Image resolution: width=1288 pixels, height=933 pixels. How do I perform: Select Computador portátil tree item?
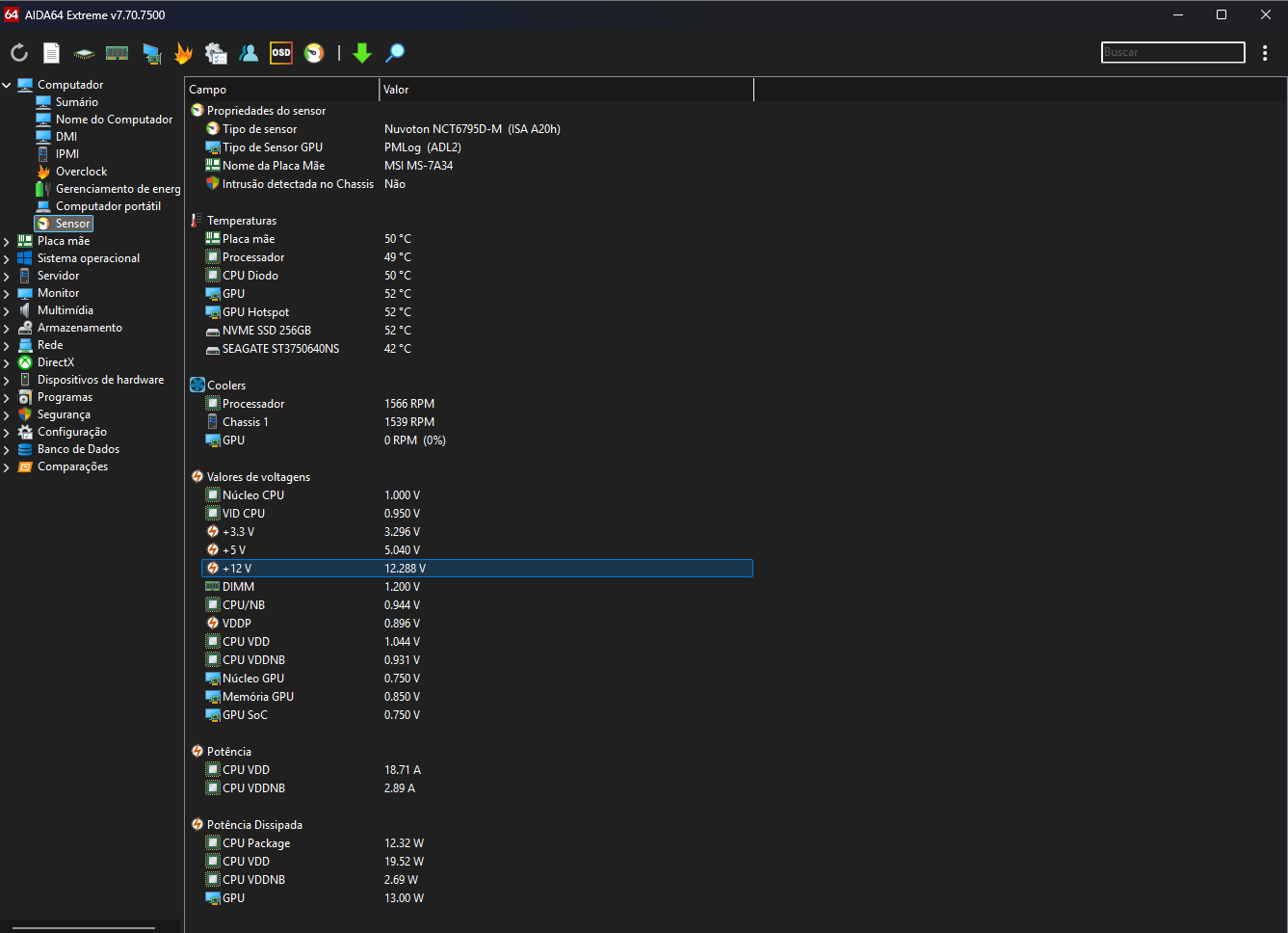(108, 206)
